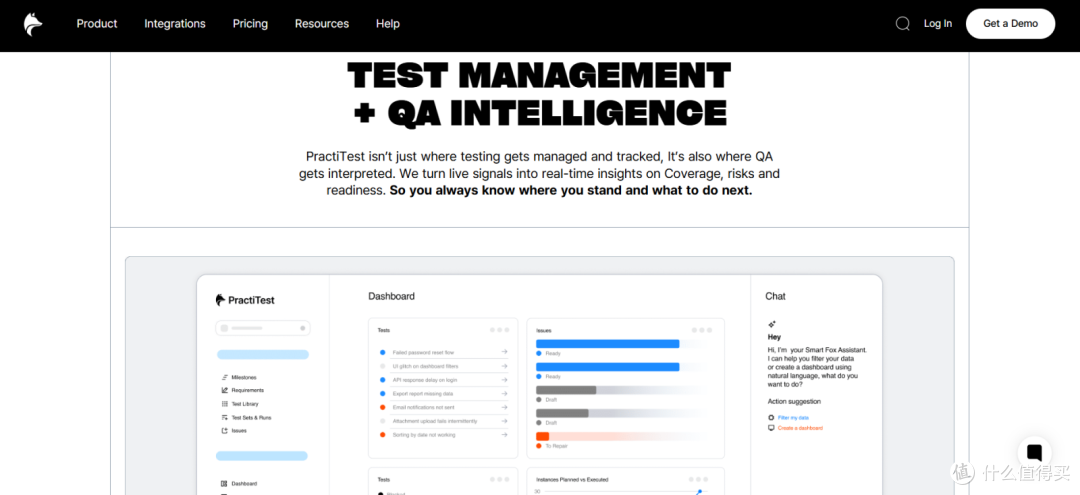Open the search magnifier icon
The image size is (1080, 495).
click(902, 24)
